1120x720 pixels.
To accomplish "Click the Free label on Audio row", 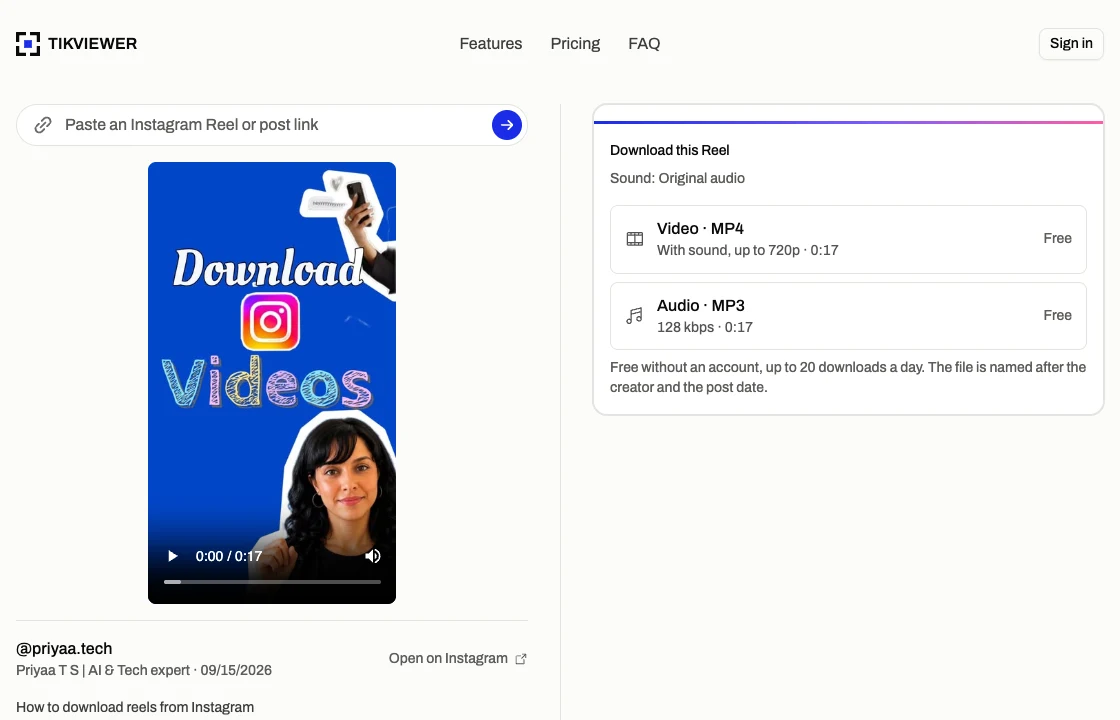I will [1057, 316].
